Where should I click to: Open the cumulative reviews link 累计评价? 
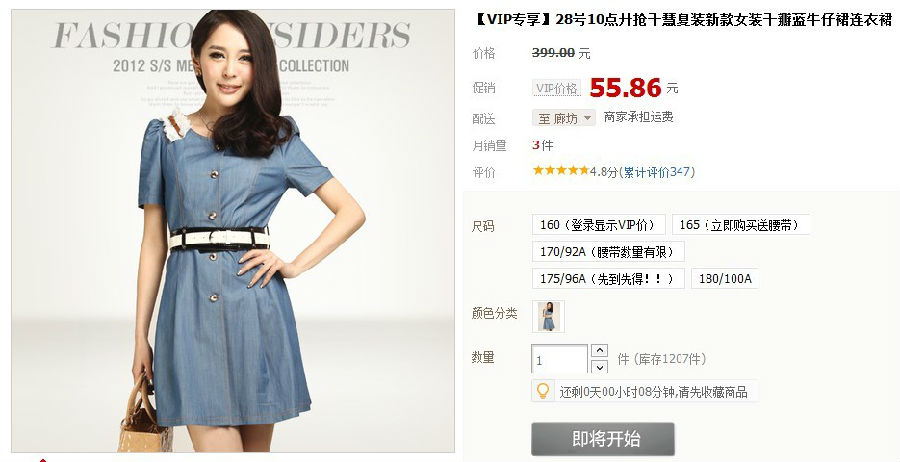[x=659, y=172]
